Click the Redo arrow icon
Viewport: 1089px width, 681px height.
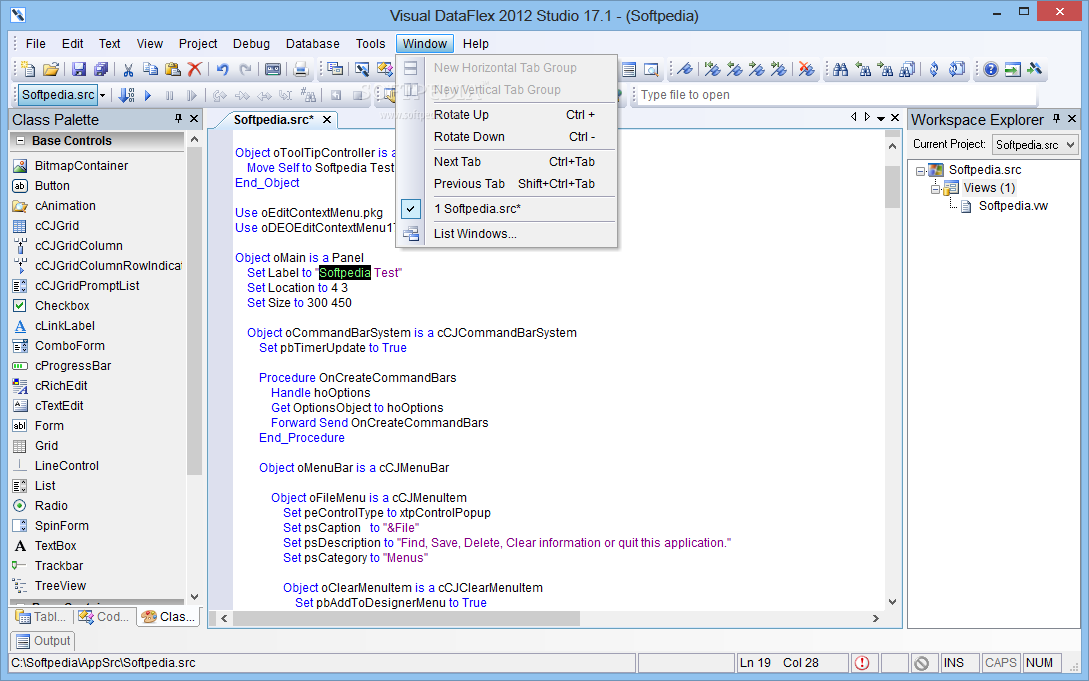[x=245, y=69]
